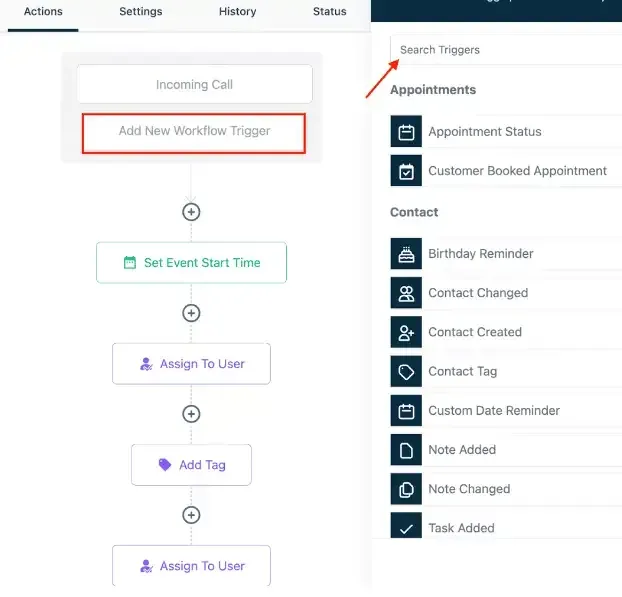Viewport: 622px width, 597px height.
Task: Choose the Contact Created icon
Action: pos(406,332)
